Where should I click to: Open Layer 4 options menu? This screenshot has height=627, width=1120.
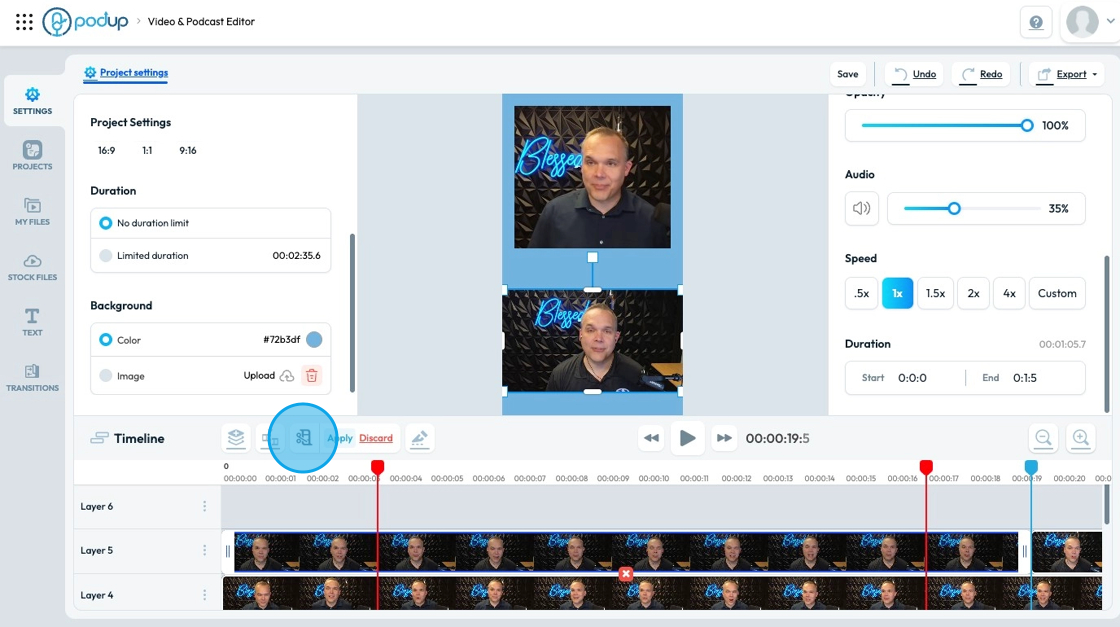[204, 595]
